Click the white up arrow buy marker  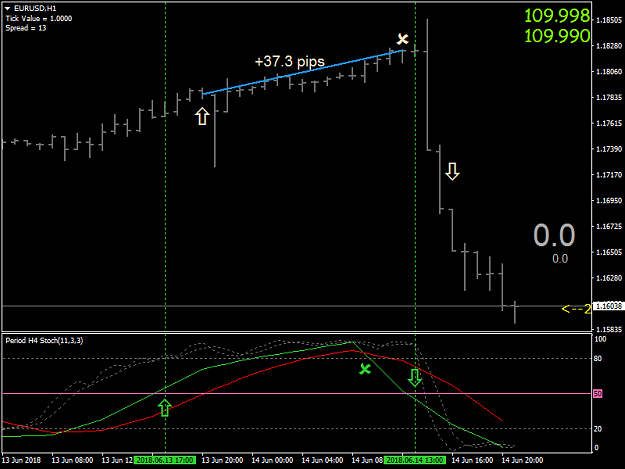click(202, 116)
